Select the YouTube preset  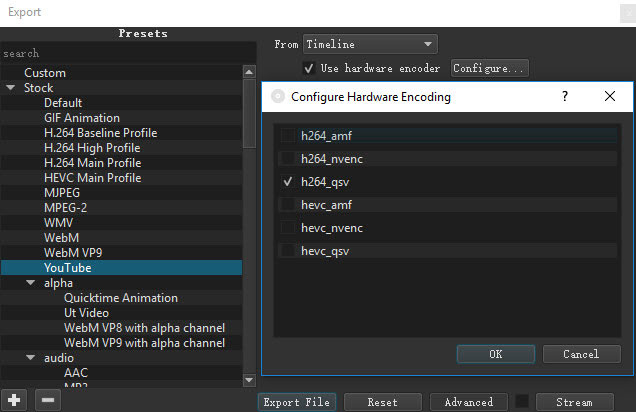(x=68, y=268)
